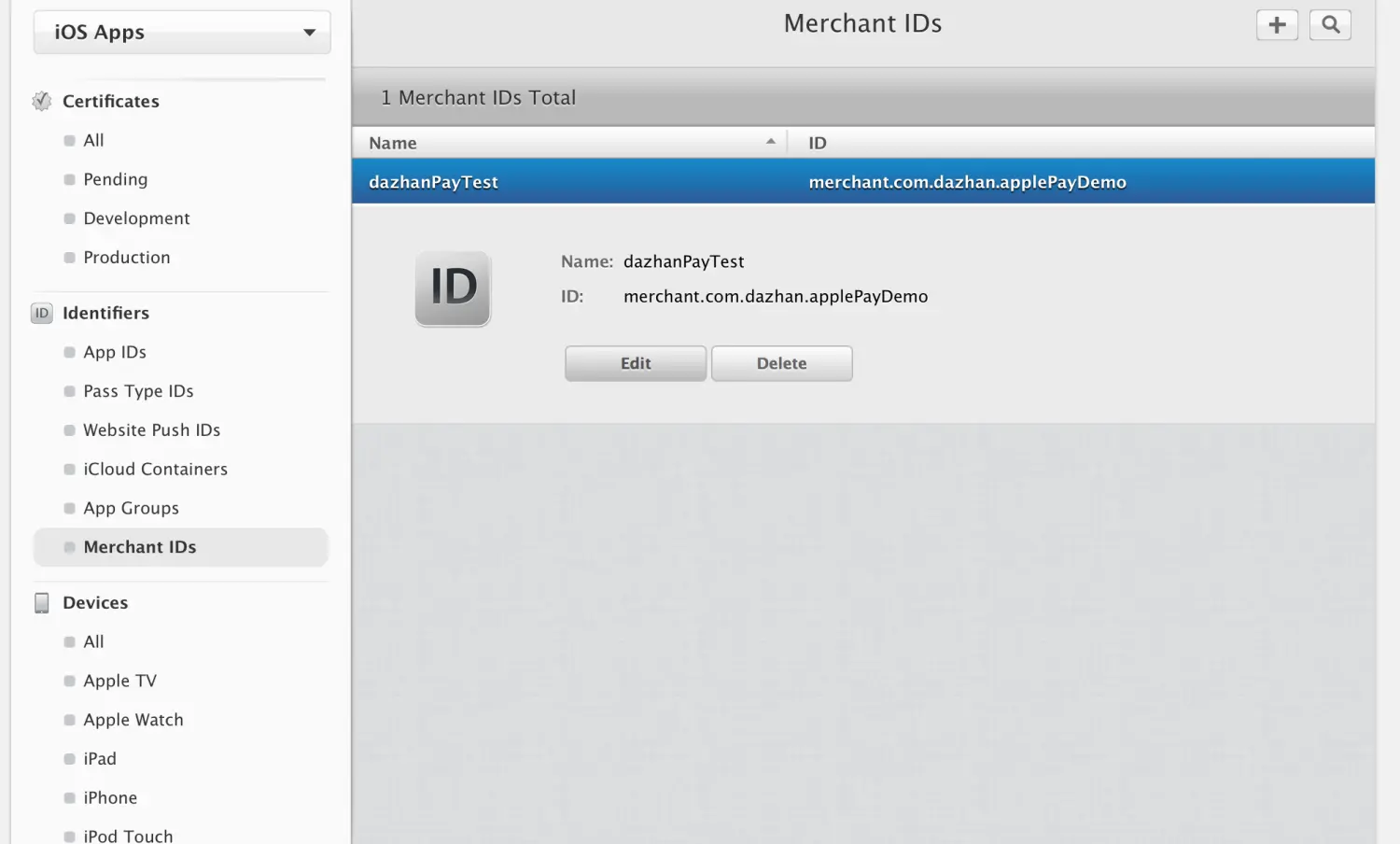
Task: Click the detail ID value text
Action: (x=776, y=297)
